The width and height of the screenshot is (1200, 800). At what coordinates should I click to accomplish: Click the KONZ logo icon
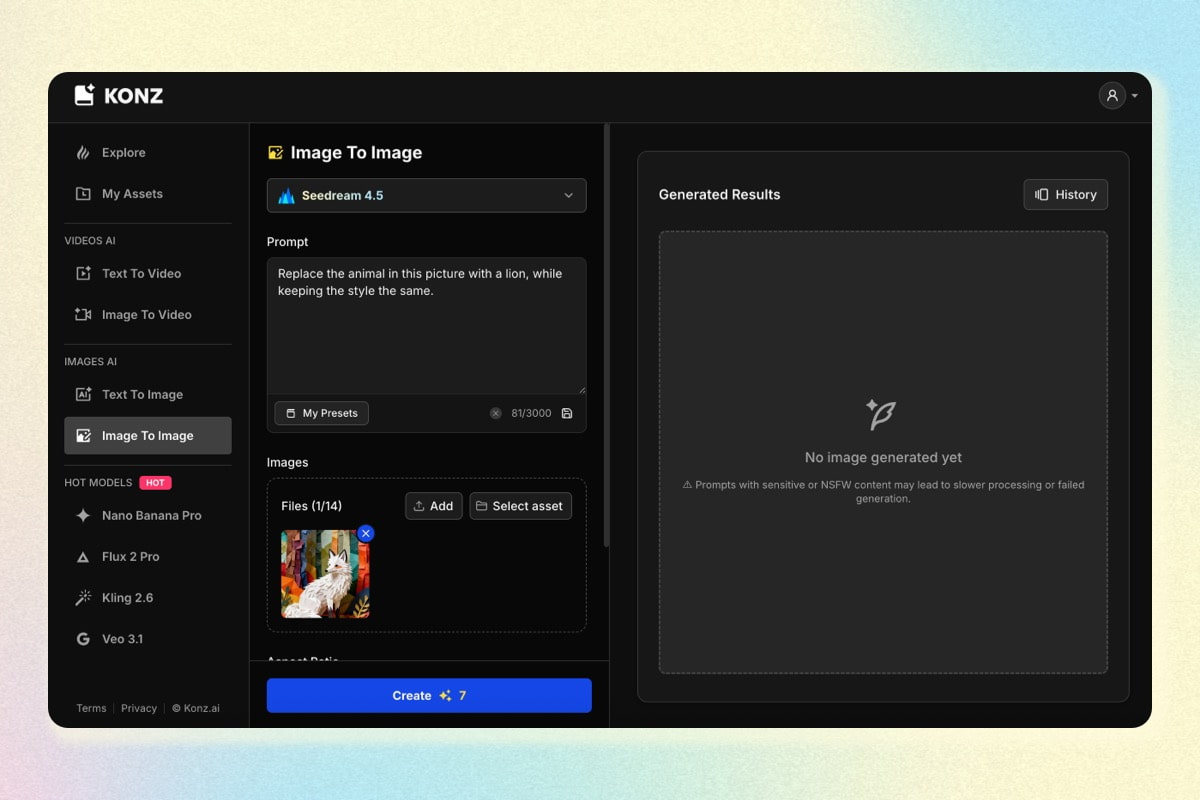click(84, 95)
